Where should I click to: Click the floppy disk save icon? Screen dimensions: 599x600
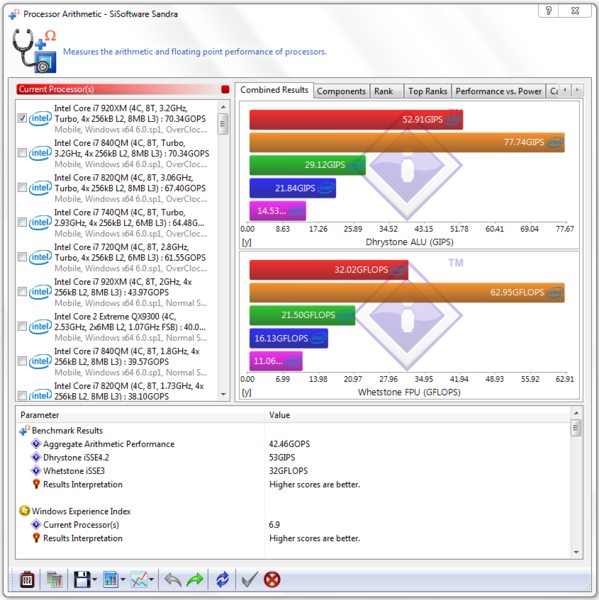click(82, 579)
